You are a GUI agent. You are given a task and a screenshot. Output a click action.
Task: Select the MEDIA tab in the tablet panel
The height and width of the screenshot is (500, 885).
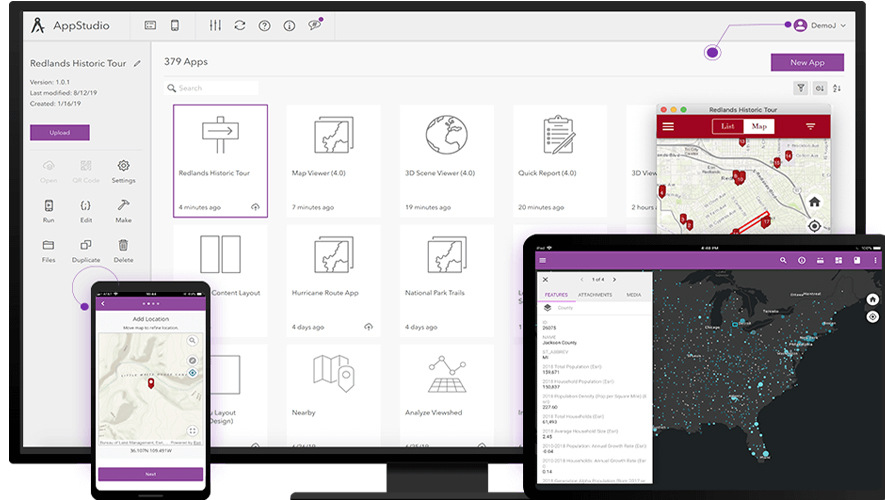[x=634, y=295]
